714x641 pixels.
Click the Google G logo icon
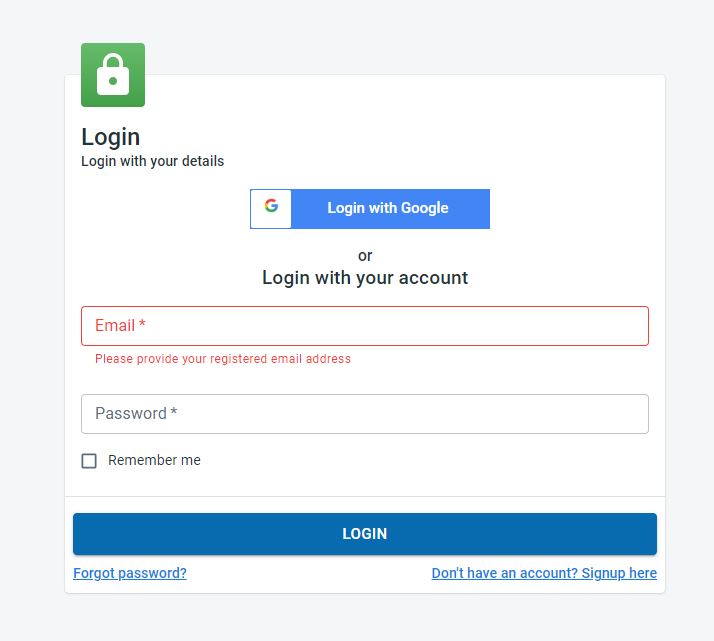tap(271, 207)
